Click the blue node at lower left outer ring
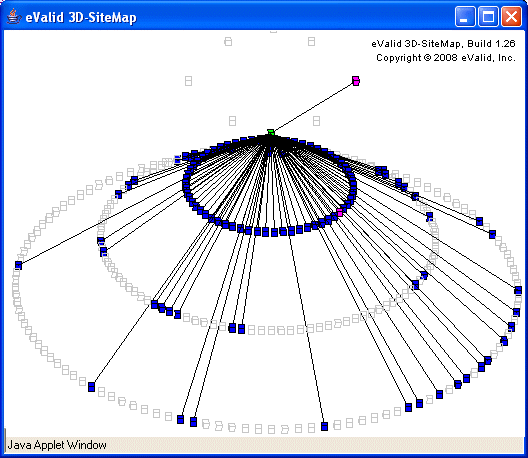This screenshot has width=528, height=458. [x=91, y=387]
